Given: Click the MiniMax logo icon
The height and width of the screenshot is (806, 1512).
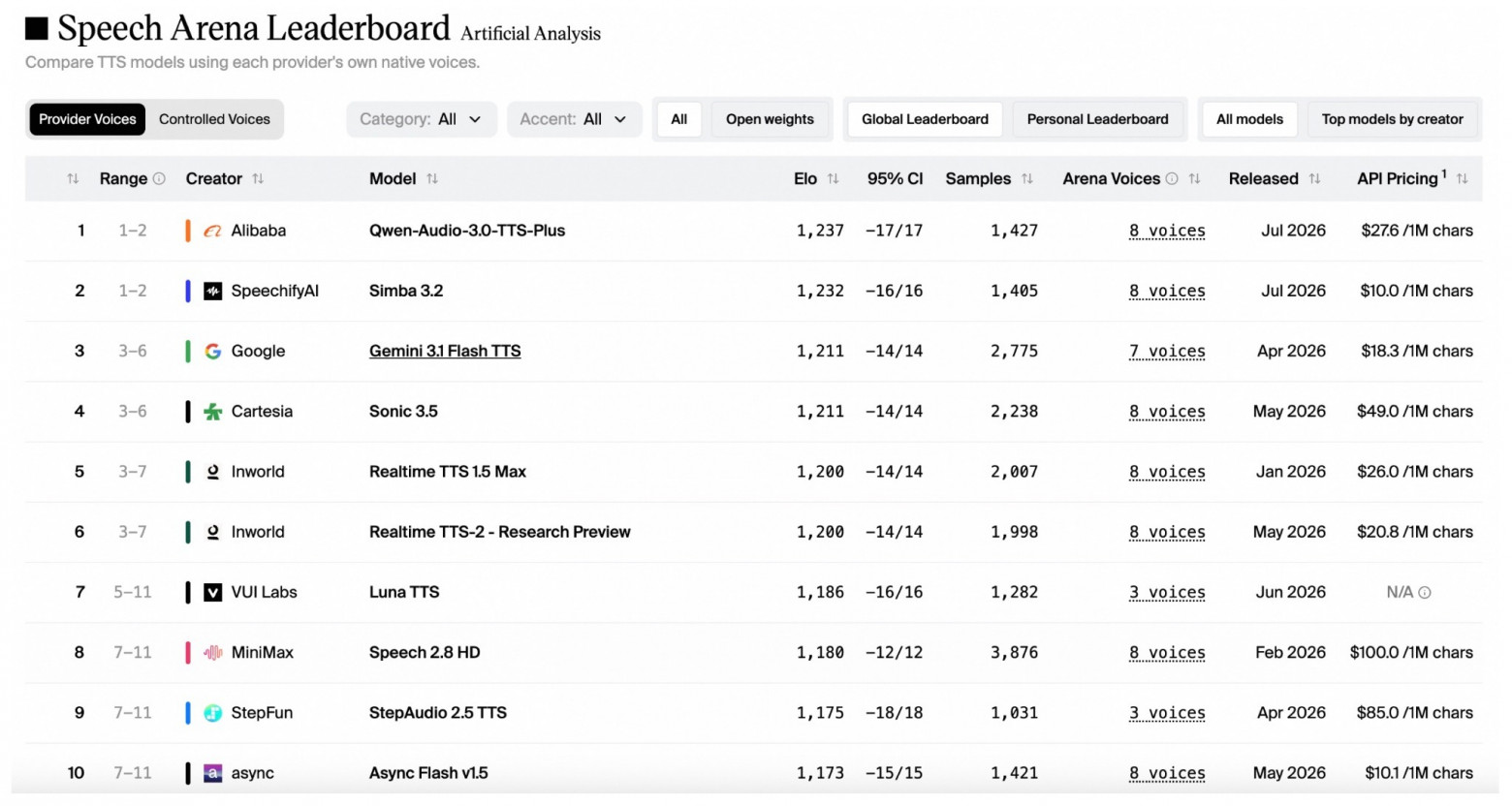Looking at the screenshot, I should tap(212, 653).
